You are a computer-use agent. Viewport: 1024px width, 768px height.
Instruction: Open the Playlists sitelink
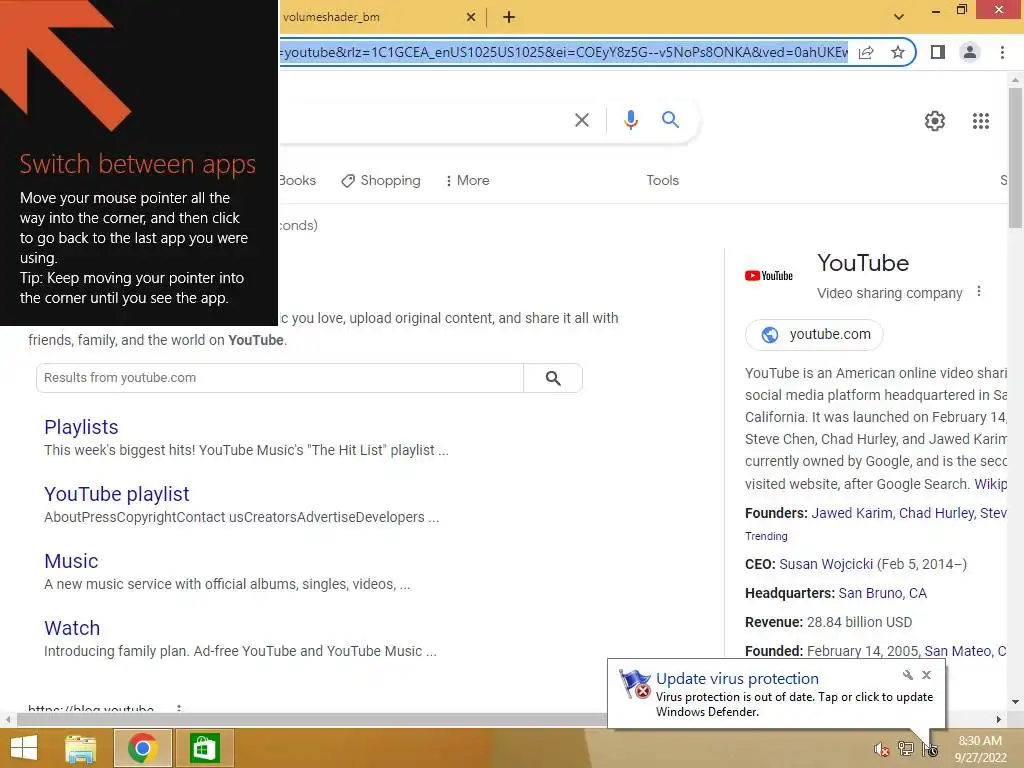81,427
